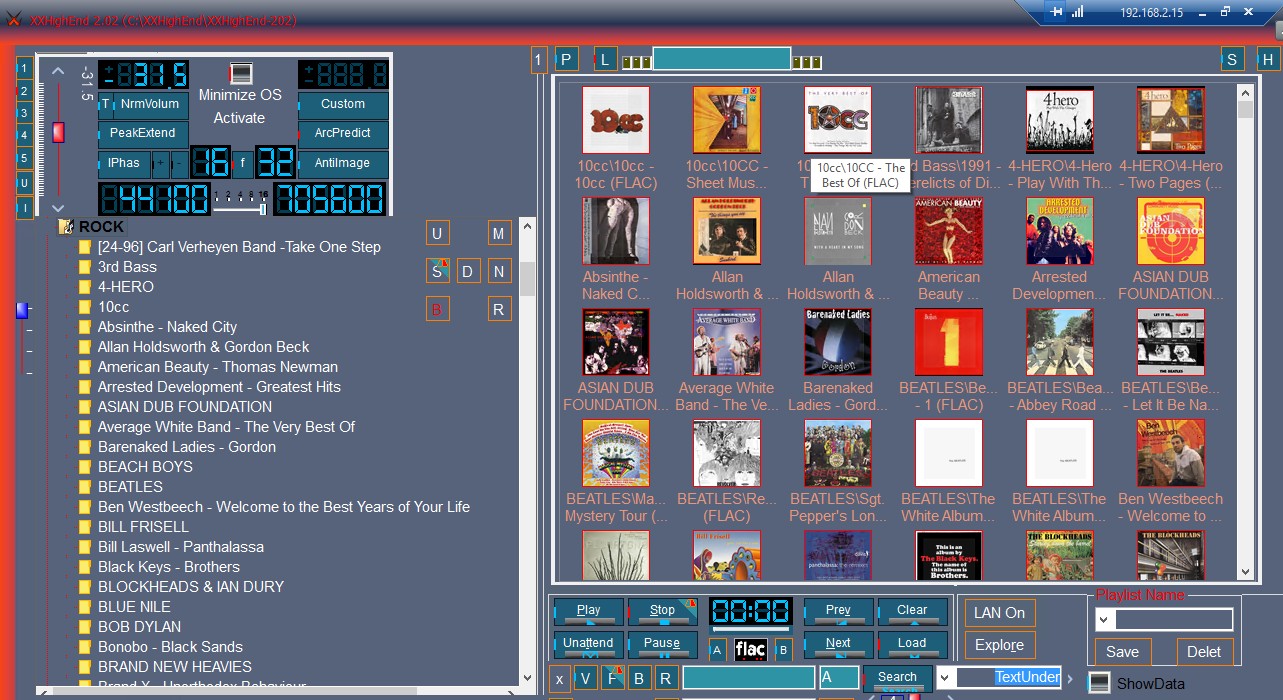The height and width of the screenshot is (700, 1283).
Task: Toggle the IPhas setting
Action: [x=124, y=163]
